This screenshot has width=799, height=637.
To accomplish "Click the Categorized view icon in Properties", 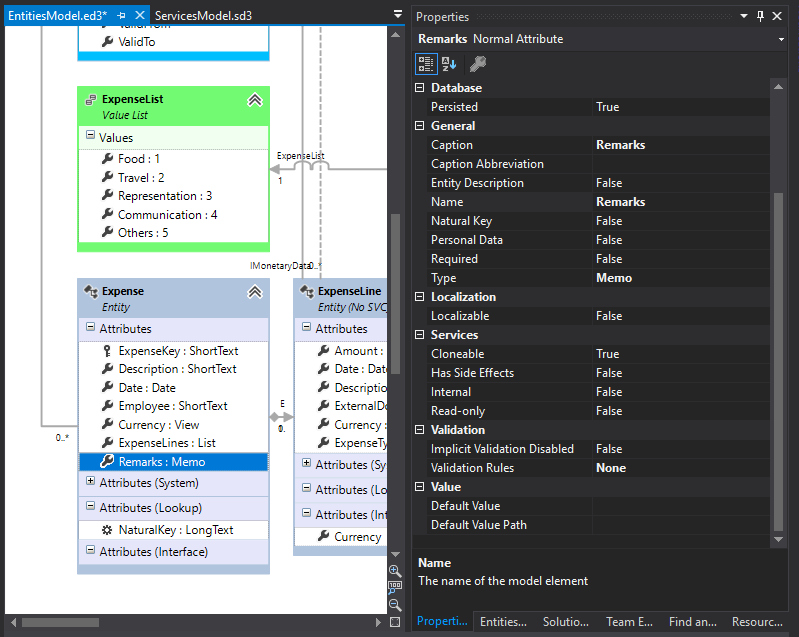I will (x=426, y=64).
